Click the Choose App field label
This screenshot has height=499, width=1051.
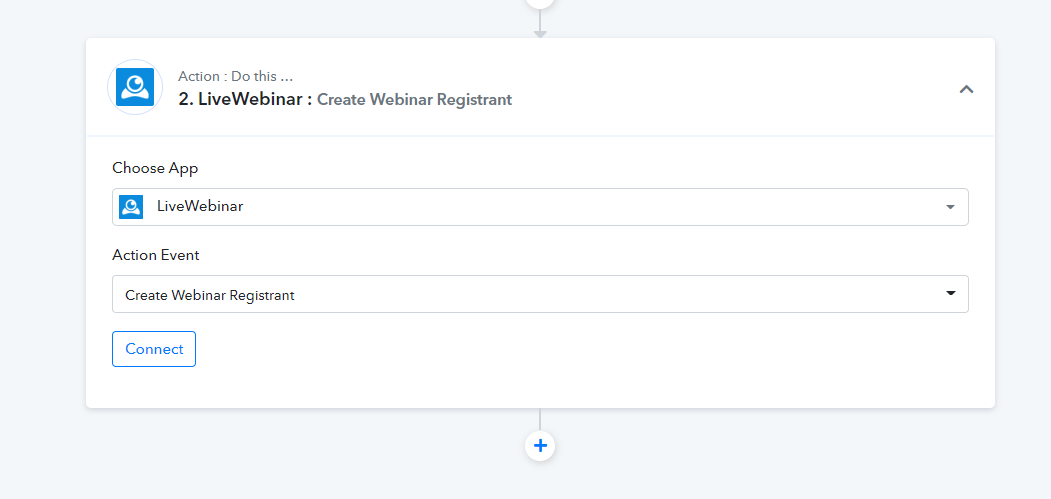point(155,168)
